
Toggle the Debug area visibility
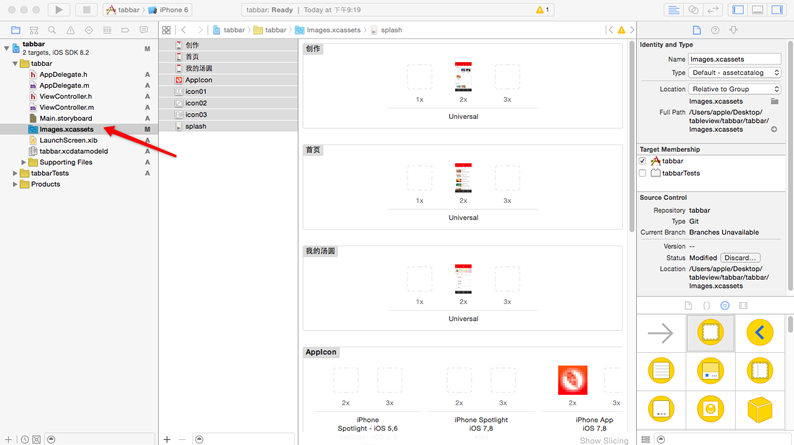pos(758,10)
